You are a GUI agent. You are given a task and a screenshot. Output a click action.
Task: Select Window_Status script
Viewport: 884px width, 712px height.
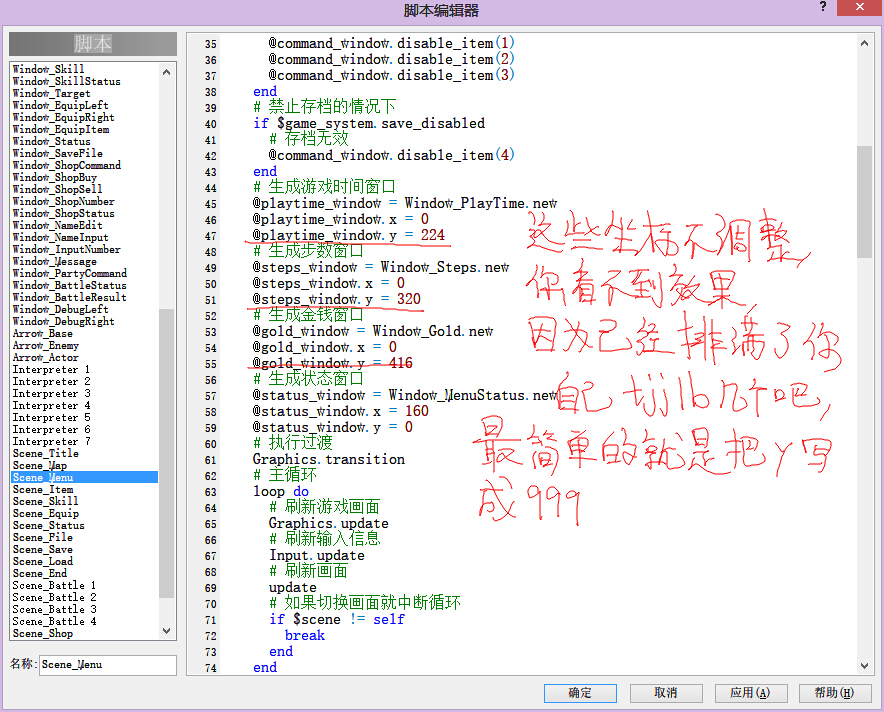pyautogui.click(x=51, y=141)
